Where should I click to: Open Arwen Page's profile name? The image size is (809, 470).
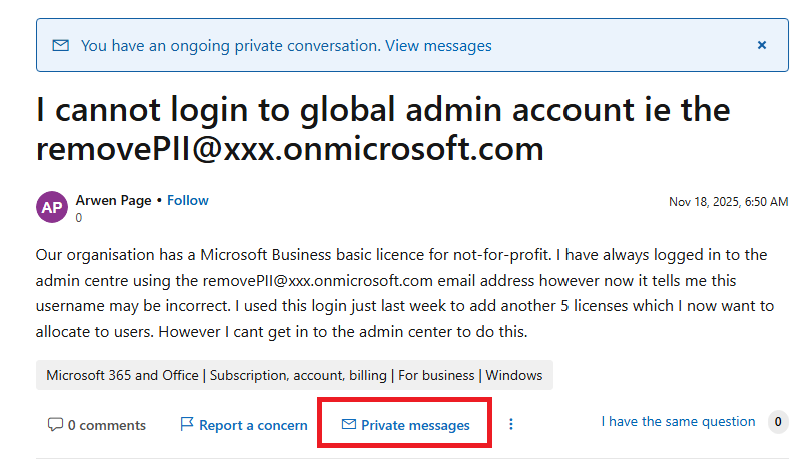coord(112,200)
